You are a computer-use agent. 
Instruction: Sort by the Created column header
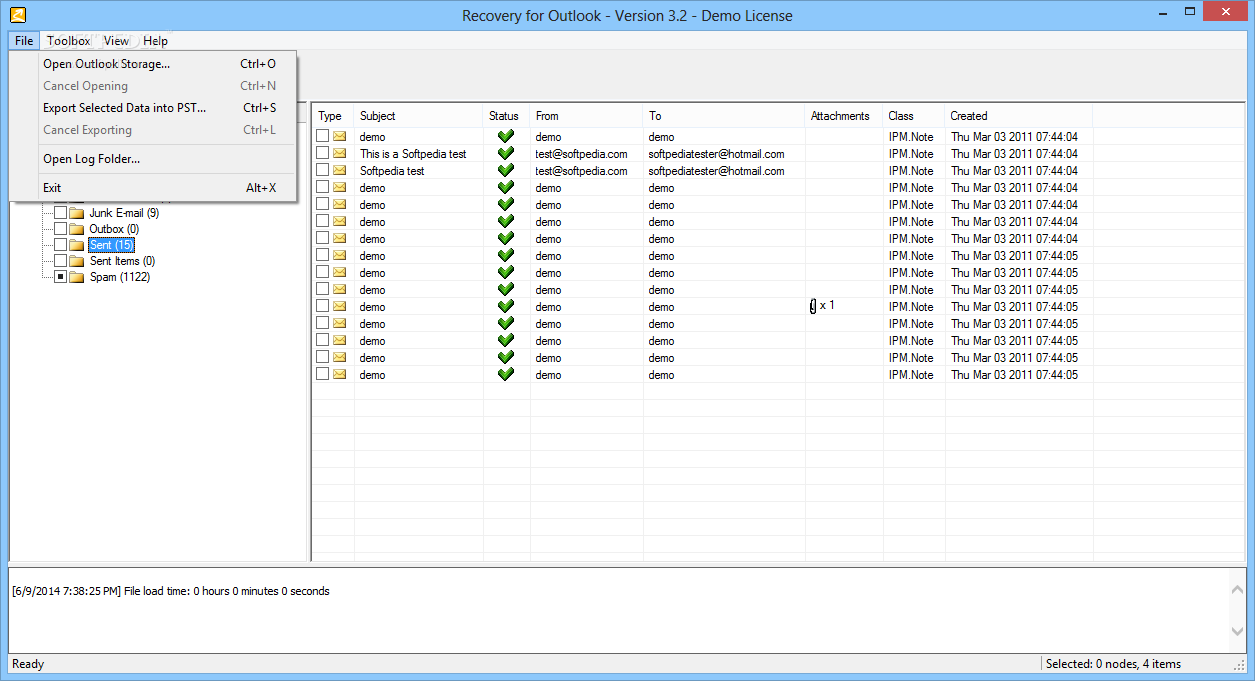[x=1019, y=116]
